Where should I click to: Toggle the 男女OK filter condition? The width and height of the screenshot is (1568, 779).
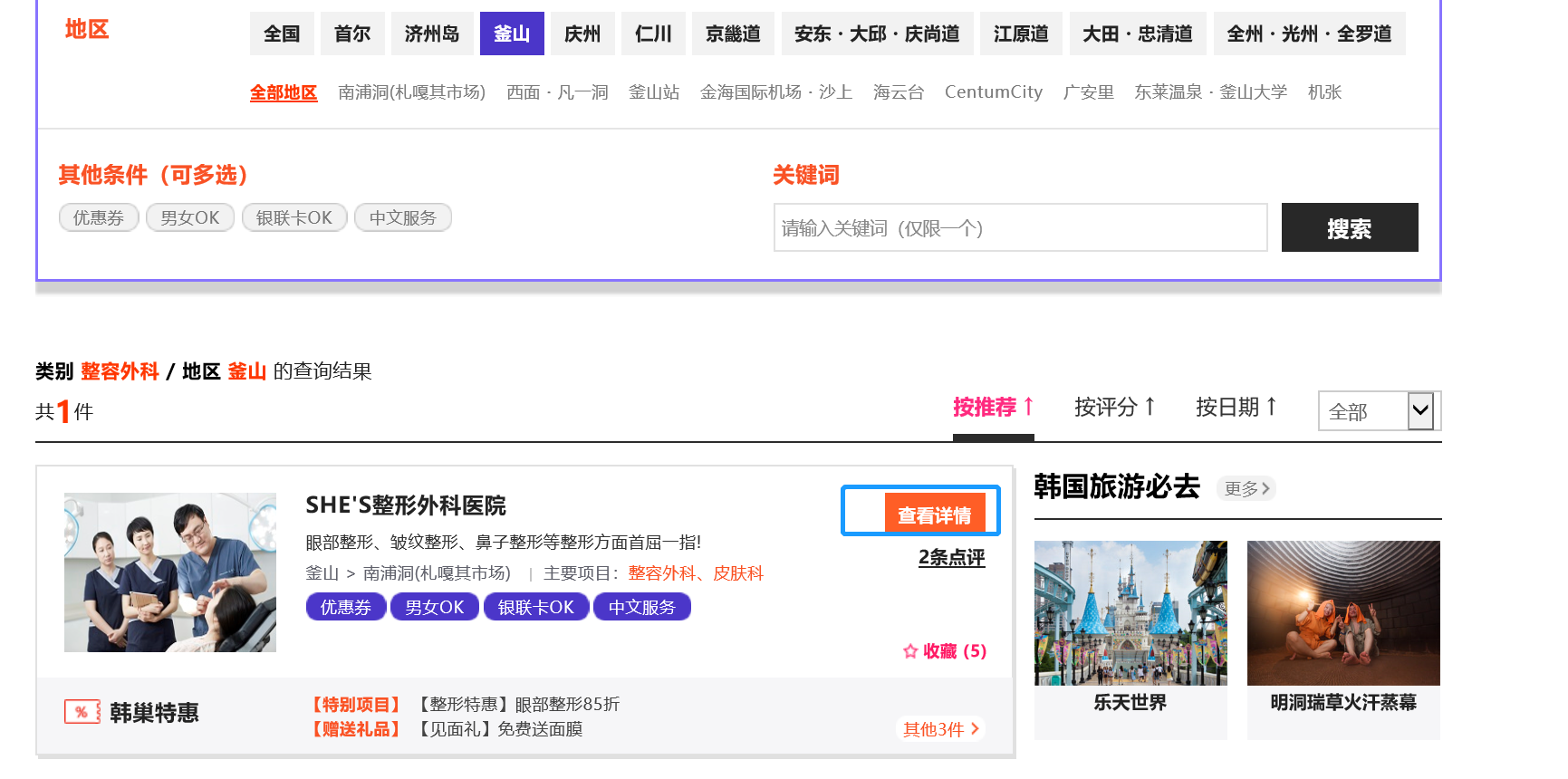tap(190, 217)
